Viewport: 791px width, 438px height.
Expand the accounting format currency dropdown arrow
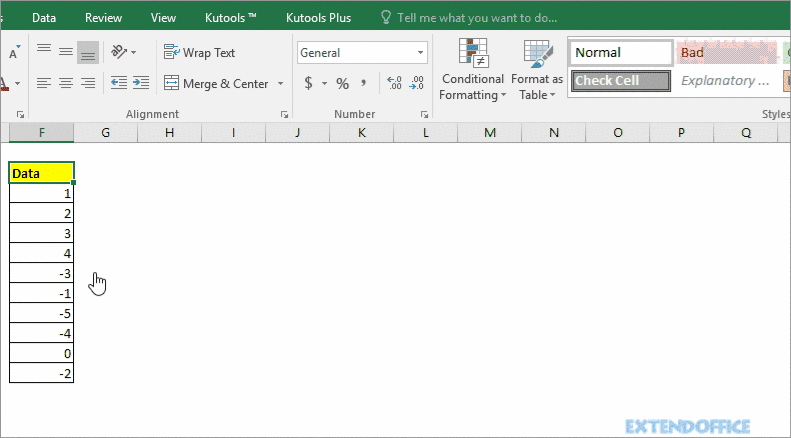pos(324,83)
